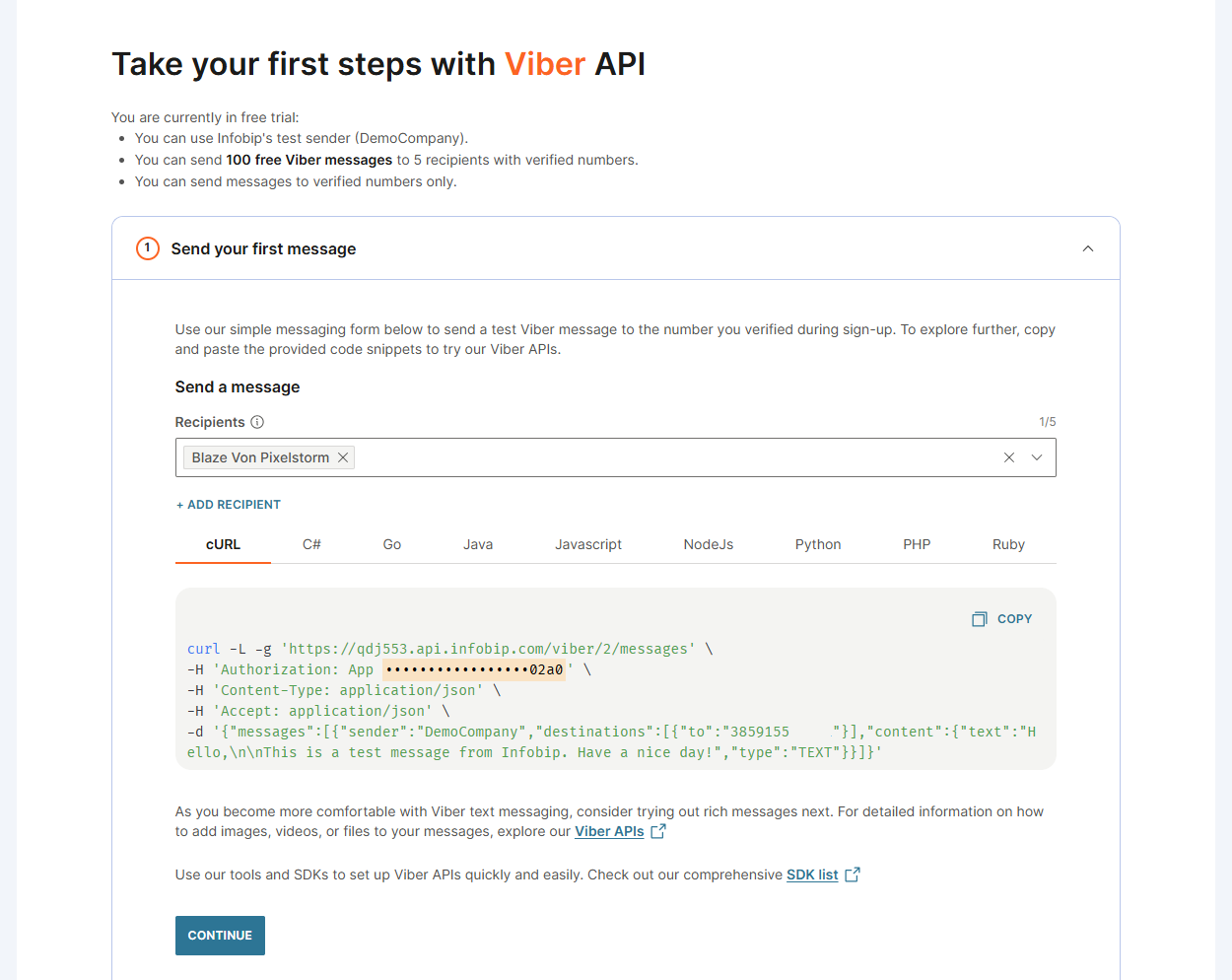Clear all recipients with the X icon
This screenshot has height=980, width=1232.
coord(1009,457)
